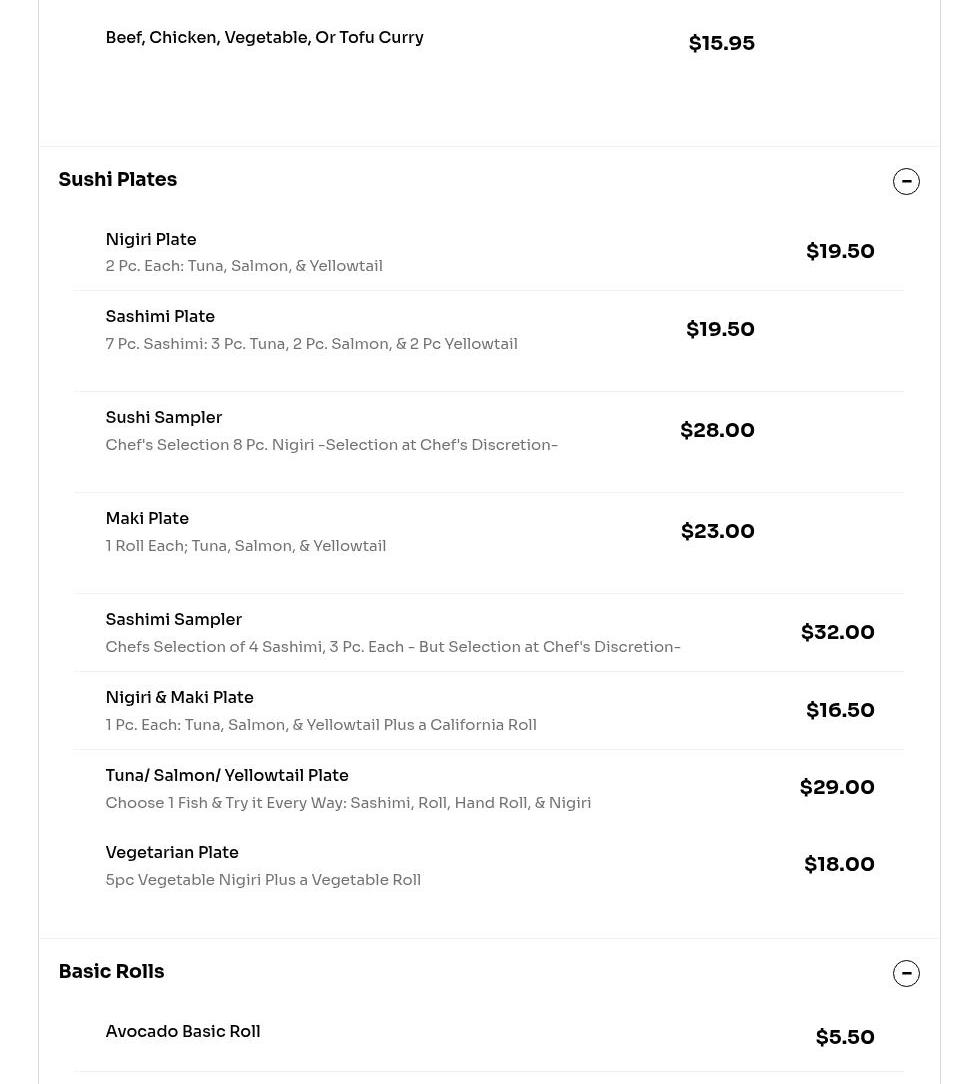Click the $5.50 Avocado roll price
The height and width of the screenshot is (1084, 970).
pyautogui.click(x=845, y=1038)
